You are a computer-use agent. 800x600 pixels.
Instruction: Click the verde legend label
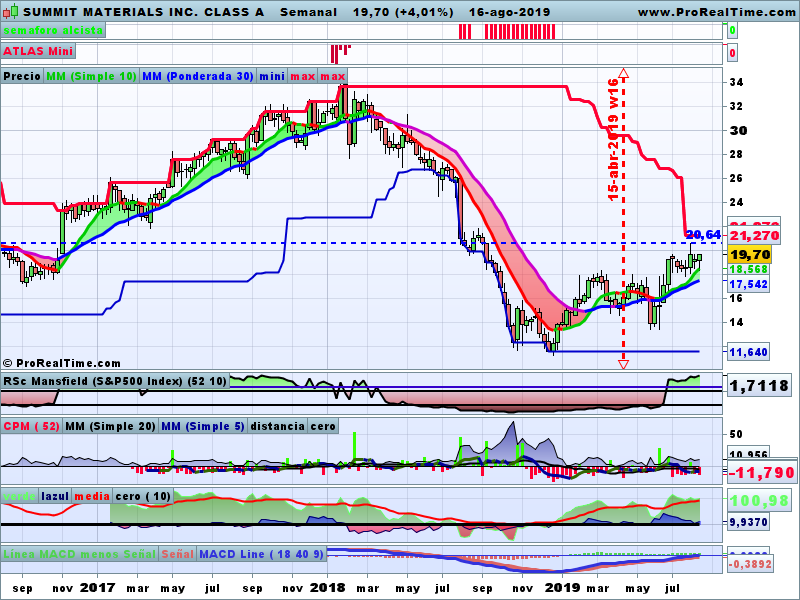tap(19, 496)
